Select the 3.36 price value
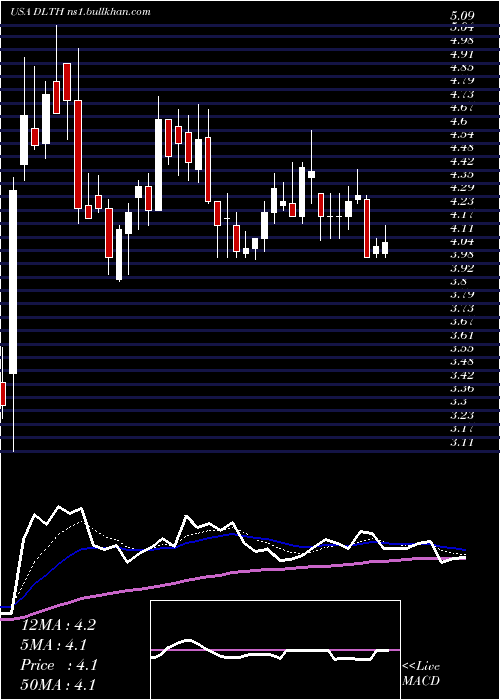This screenshot has width=500, height=700. (462, 389)
